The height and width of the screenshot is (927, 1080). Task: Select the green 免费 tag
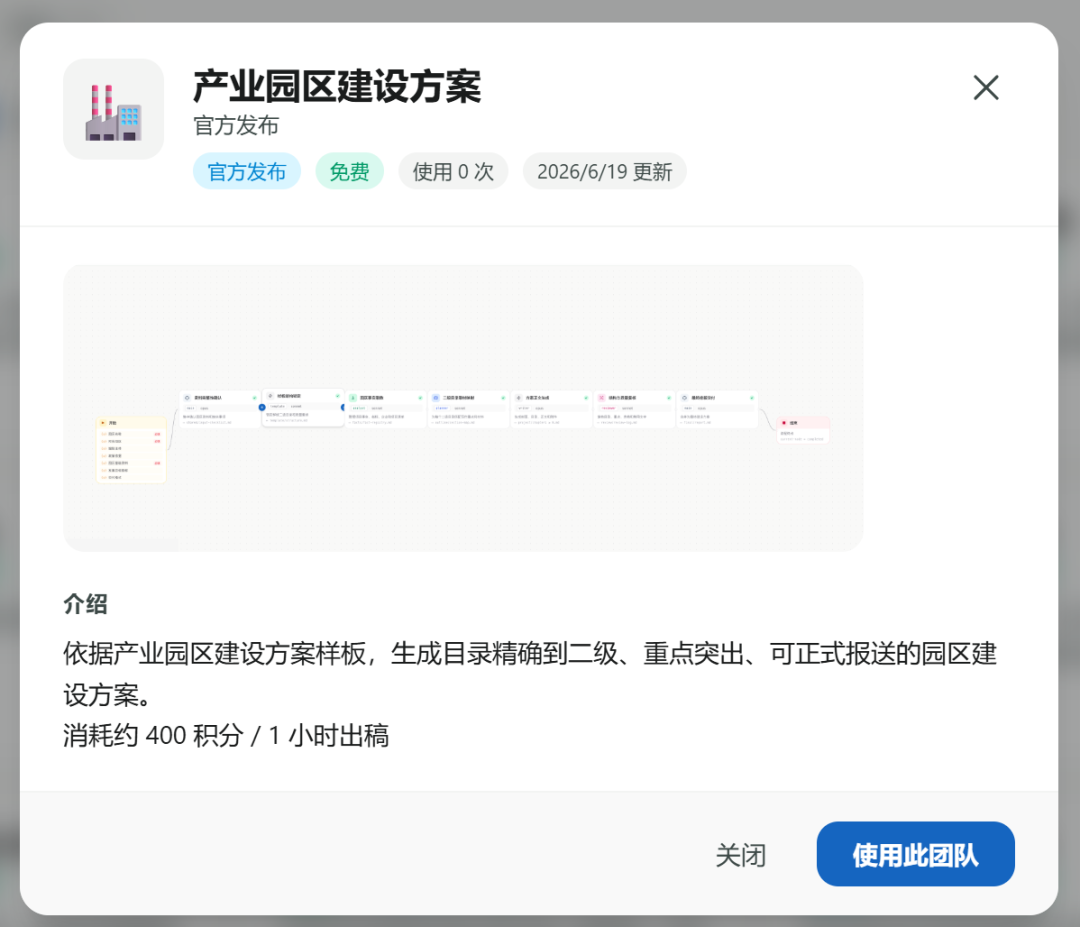pyautogui.click(x=349, y=171)
